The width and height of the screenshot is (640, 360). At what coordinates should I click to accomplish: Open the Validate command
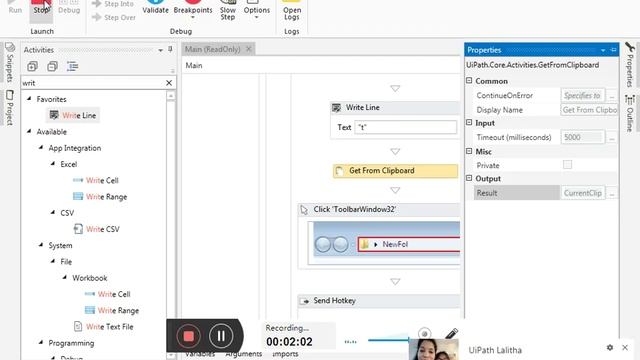(155, 8)
